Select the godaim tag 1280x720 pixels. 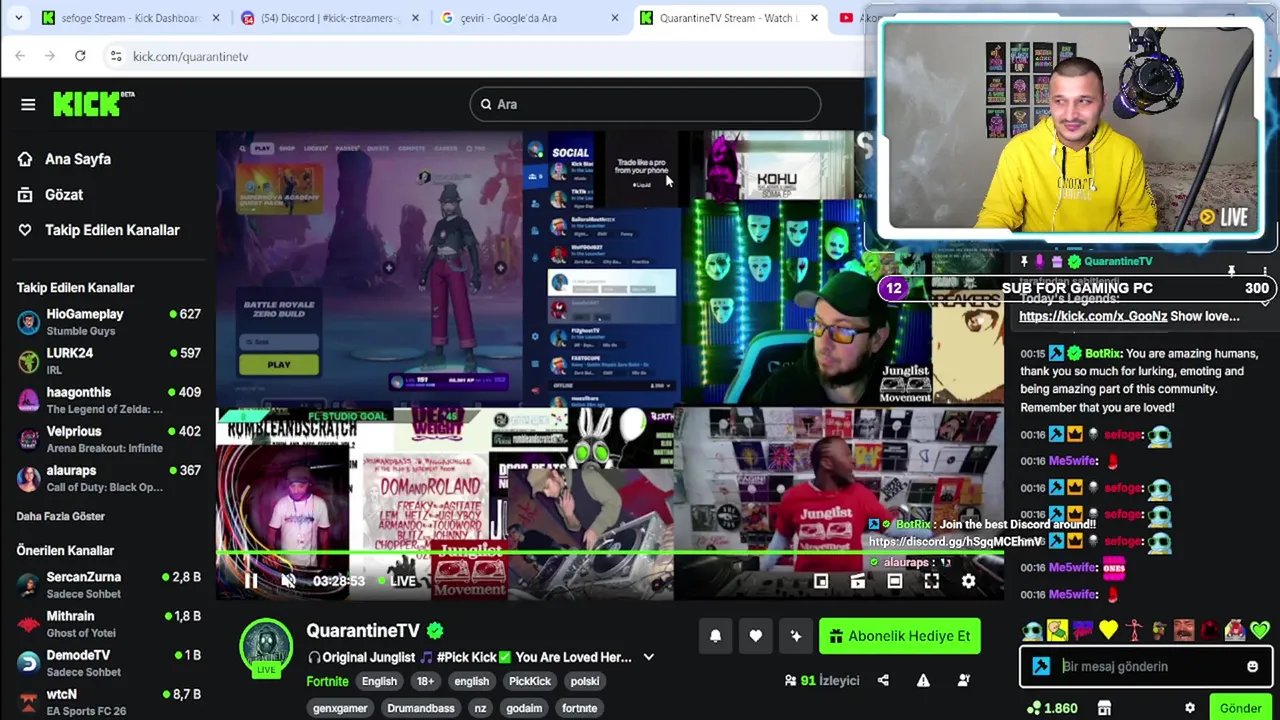(x=524, y=708)
